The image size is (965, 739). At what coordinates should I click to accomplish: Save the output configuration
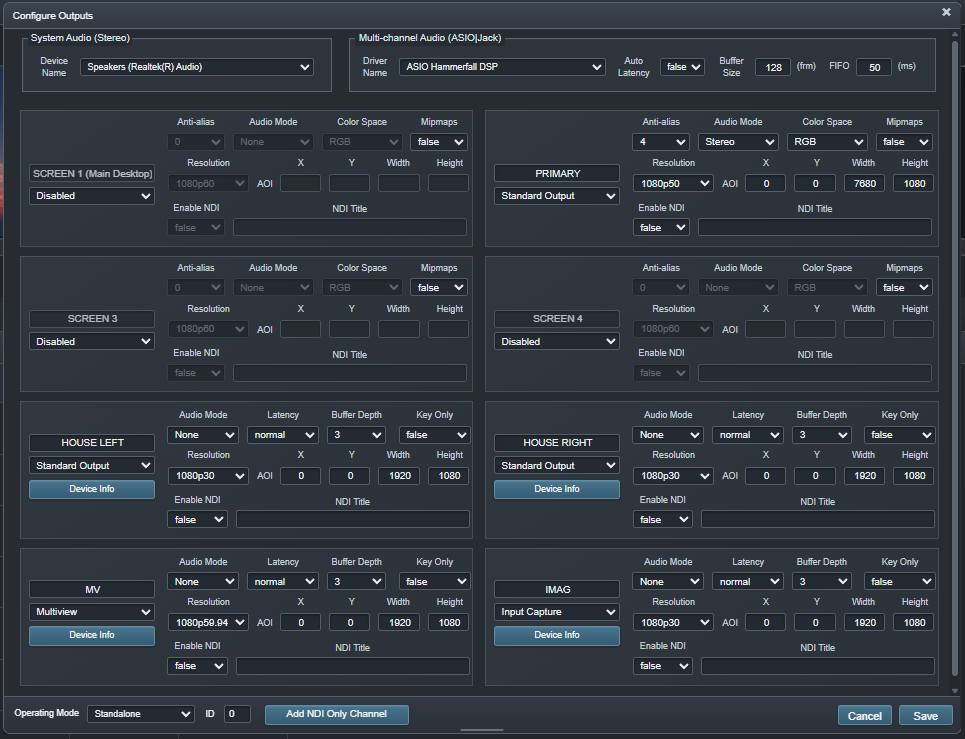(x=925, y=716)
